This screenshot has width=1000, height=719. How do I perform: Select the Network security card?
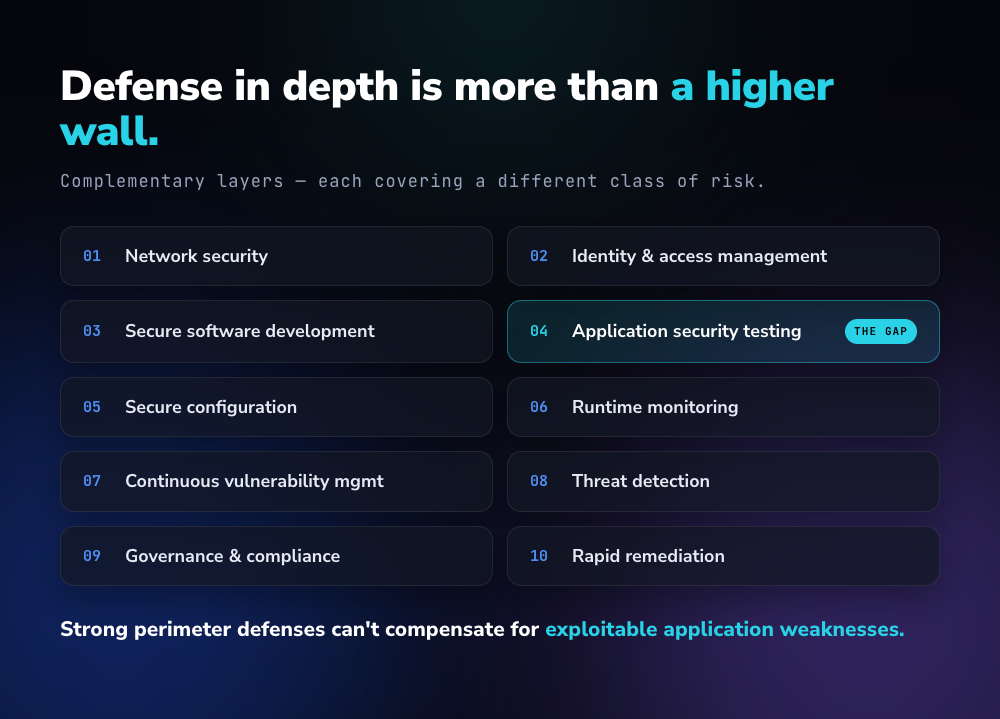click(276, 256)
